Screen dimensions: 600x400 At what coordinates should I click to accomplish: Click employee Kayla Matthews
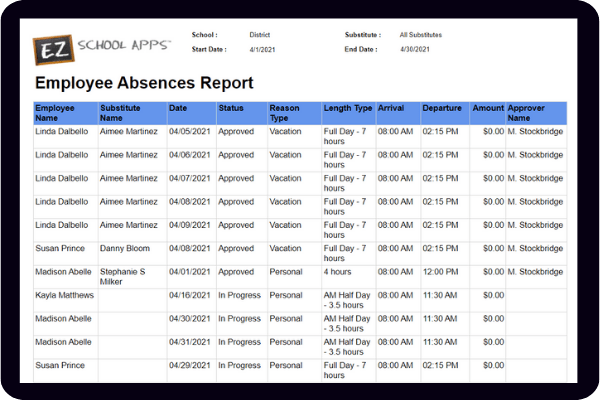pyautogui.click(x=64, y=295)
